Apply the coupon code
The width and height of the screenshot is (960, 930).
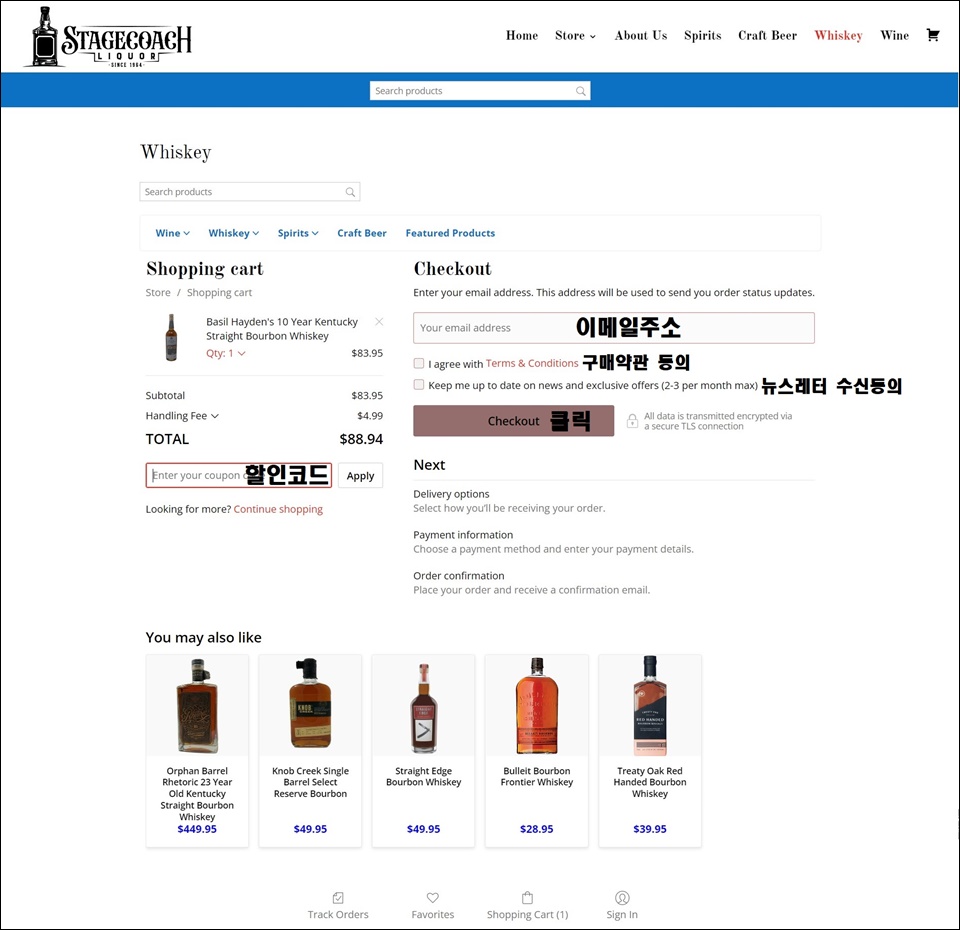[360, 476]
